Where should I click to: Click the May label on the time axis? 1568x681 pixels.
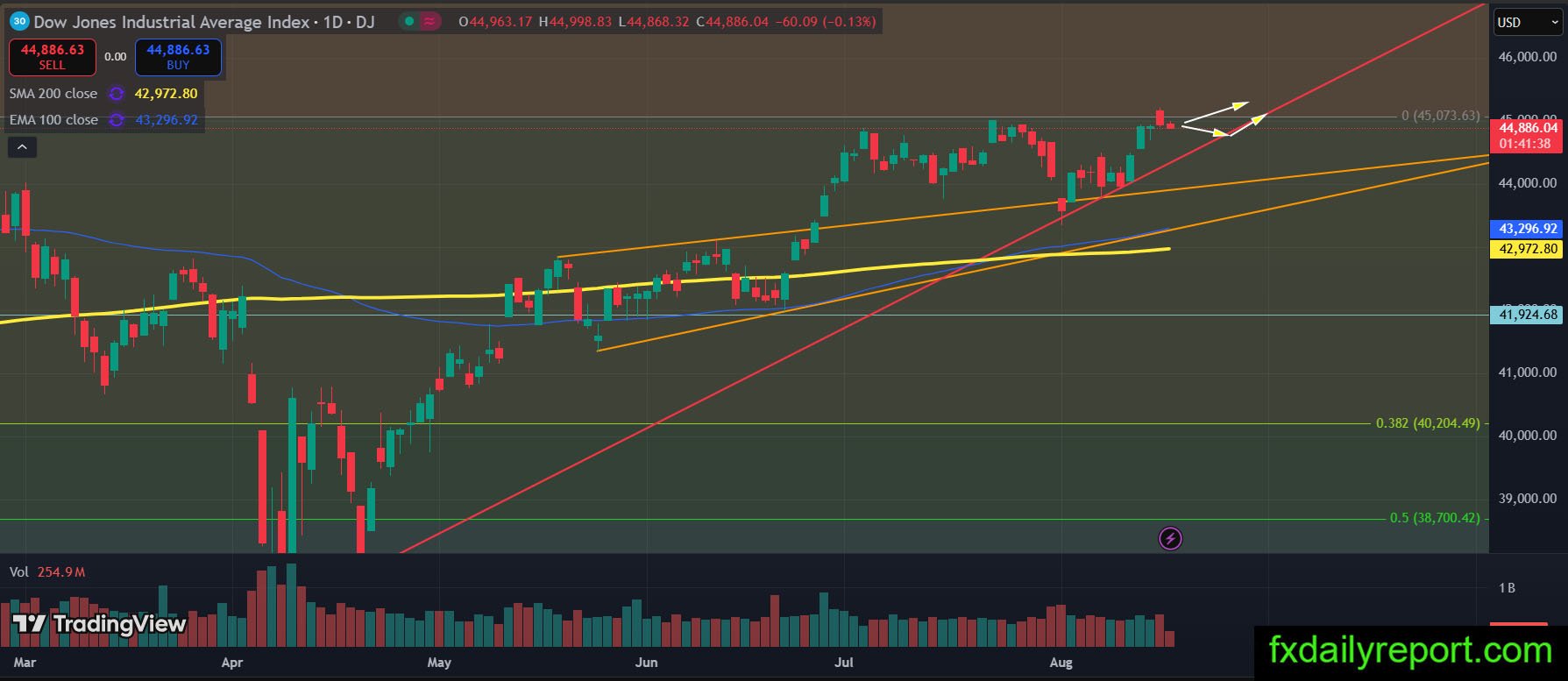point(439,663)
